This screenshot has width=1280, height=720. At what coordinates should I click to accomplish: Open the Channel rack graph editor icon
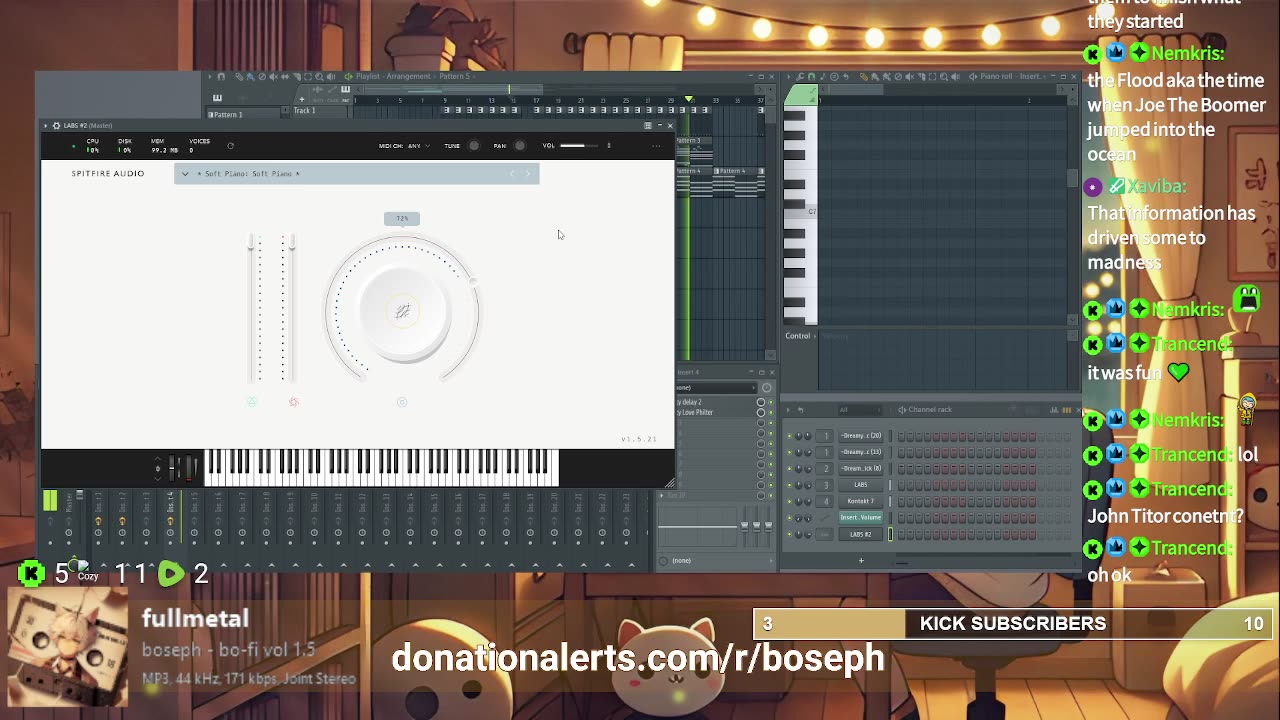[1054, 409]
